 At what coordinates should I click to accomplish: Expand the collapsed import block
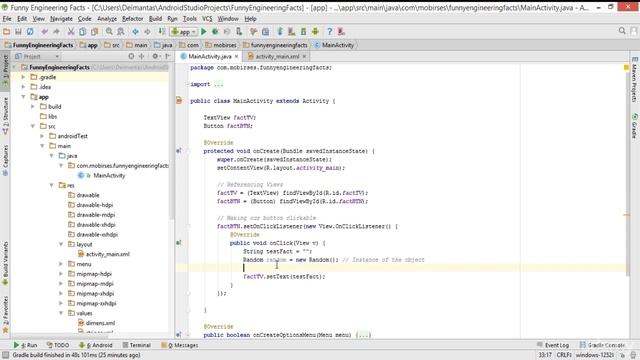[218, 84]
